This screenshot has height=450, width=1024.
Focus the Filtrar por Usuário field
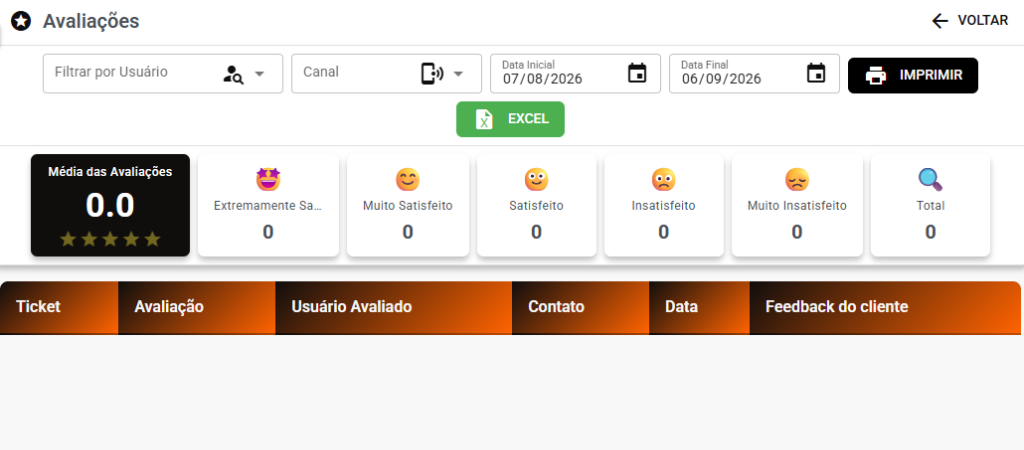point(163,73)
